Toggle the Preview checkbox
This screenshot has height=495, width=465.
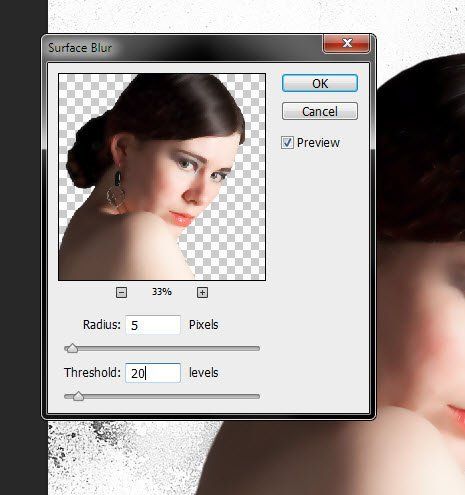tap(287, 143)
